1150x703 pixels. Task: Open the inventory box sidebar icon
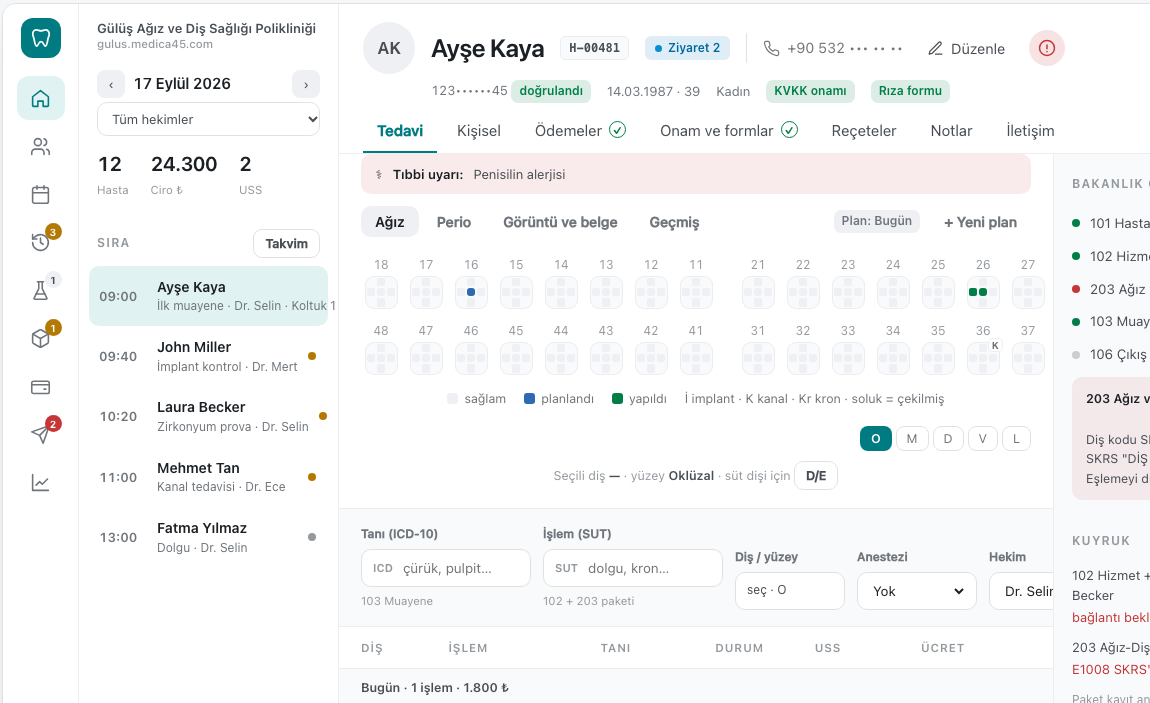click(41, 338)
